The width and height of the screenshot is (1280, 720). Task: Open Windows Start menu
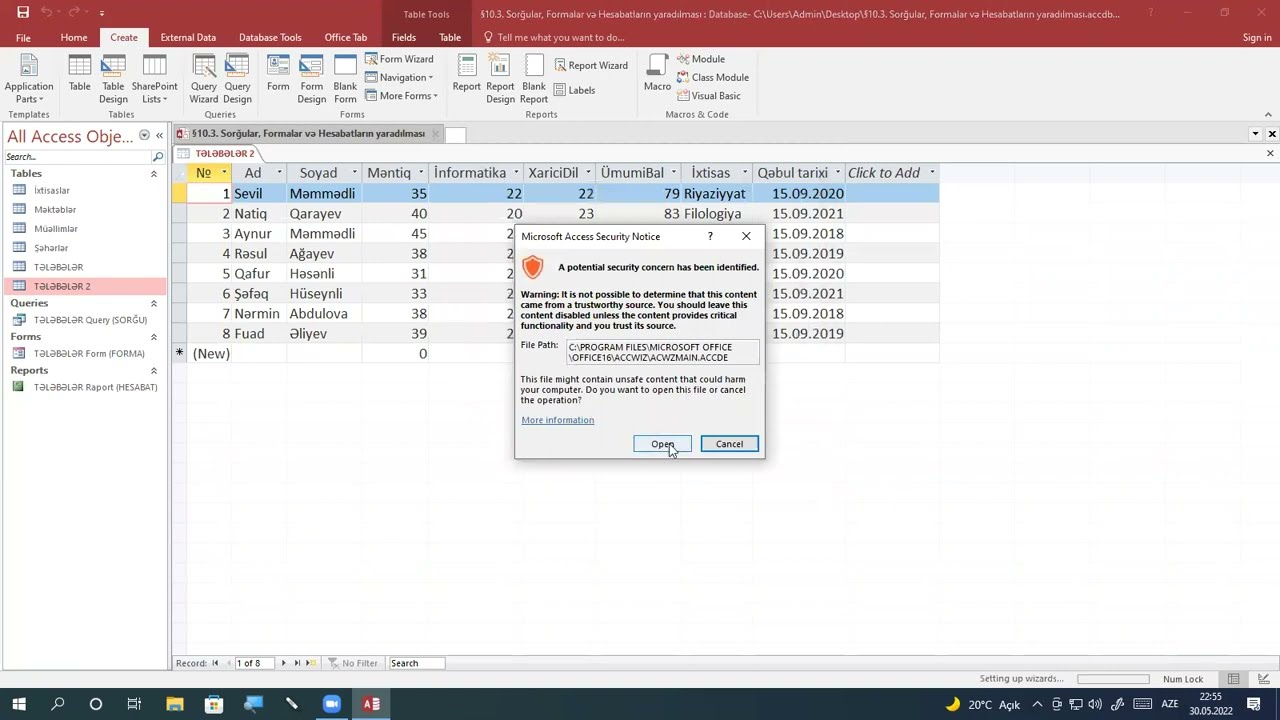pos(19,704)
